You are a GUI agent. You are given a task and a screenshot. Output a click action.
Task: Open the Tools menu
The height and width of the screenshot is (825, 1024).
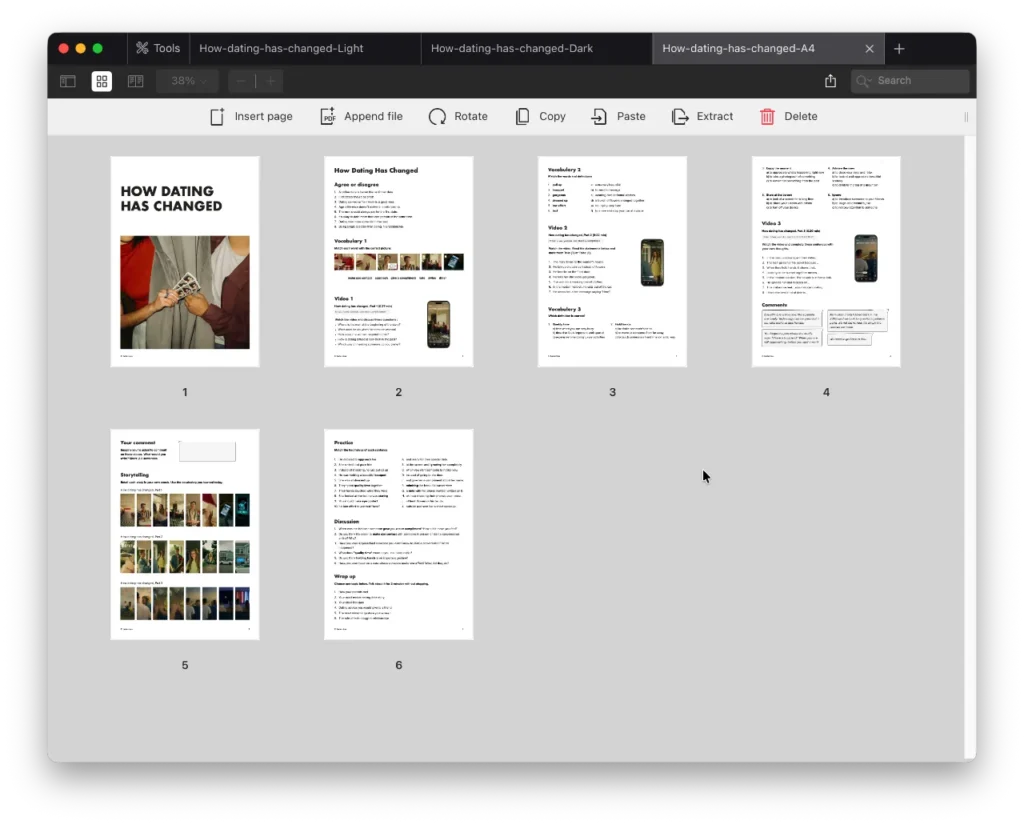(158, 48)
